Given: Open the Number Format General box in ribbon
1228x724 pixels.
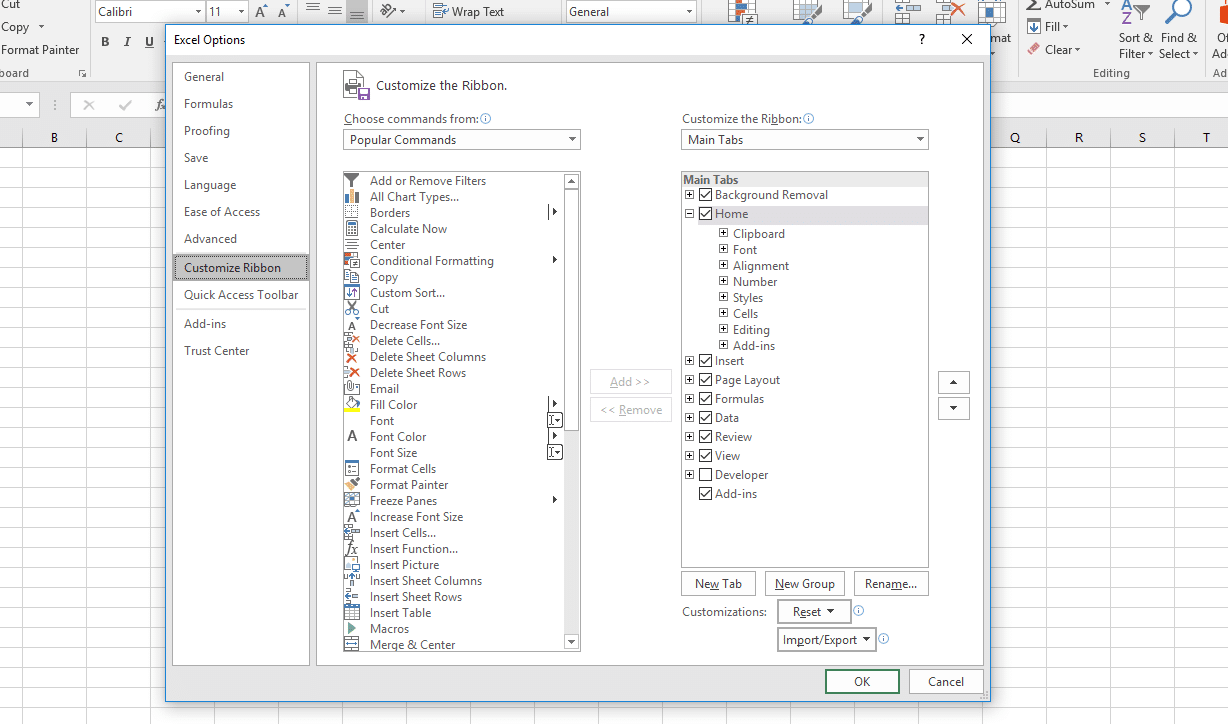Looking at the screenshot, I should click(632, 12).
